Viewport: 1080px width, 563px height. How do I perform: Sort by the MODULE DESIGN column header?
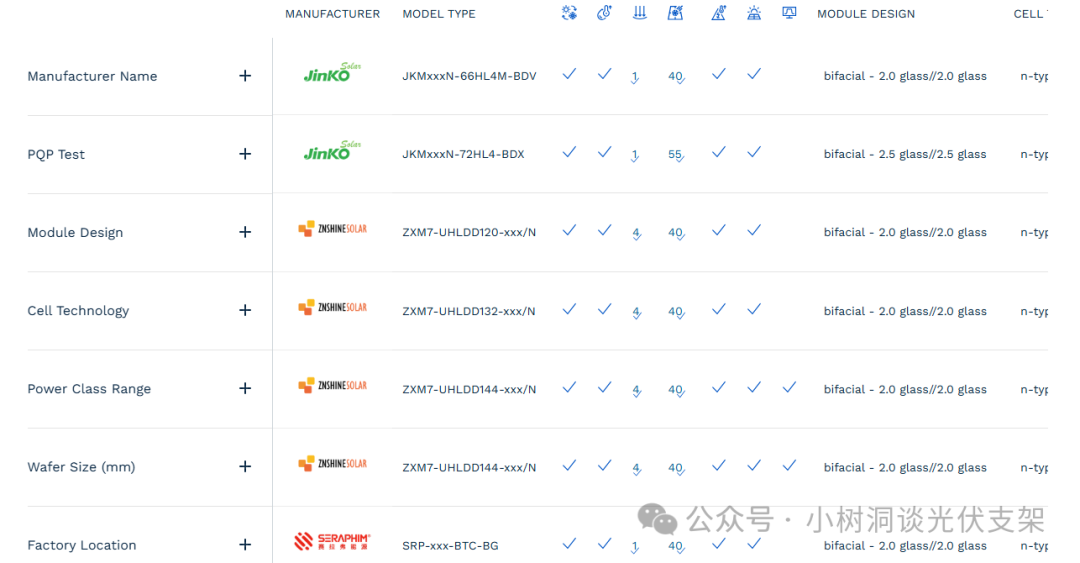pyautogui.click(x=866, y=14)
